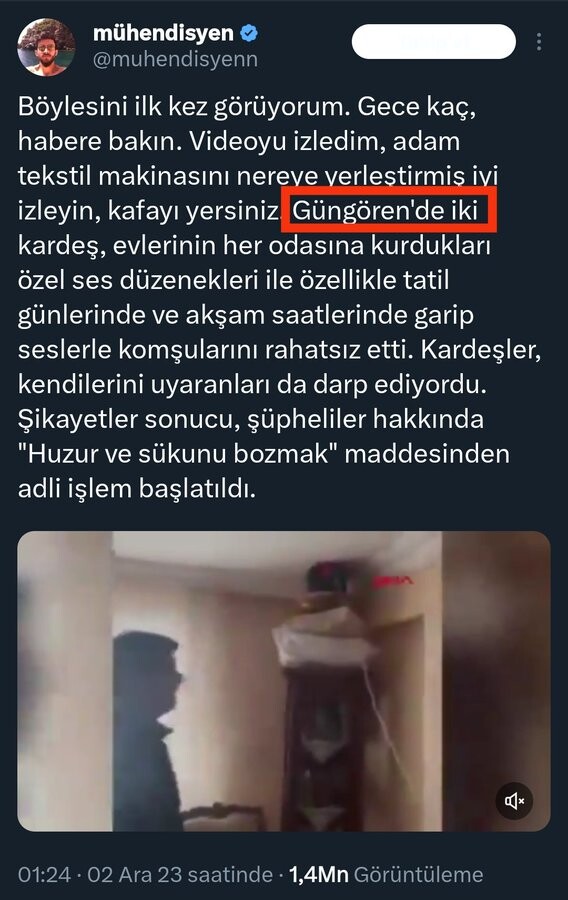Tap the red news logo watermark in the video
The image size is (568, 900).
(x=392, y=582)
